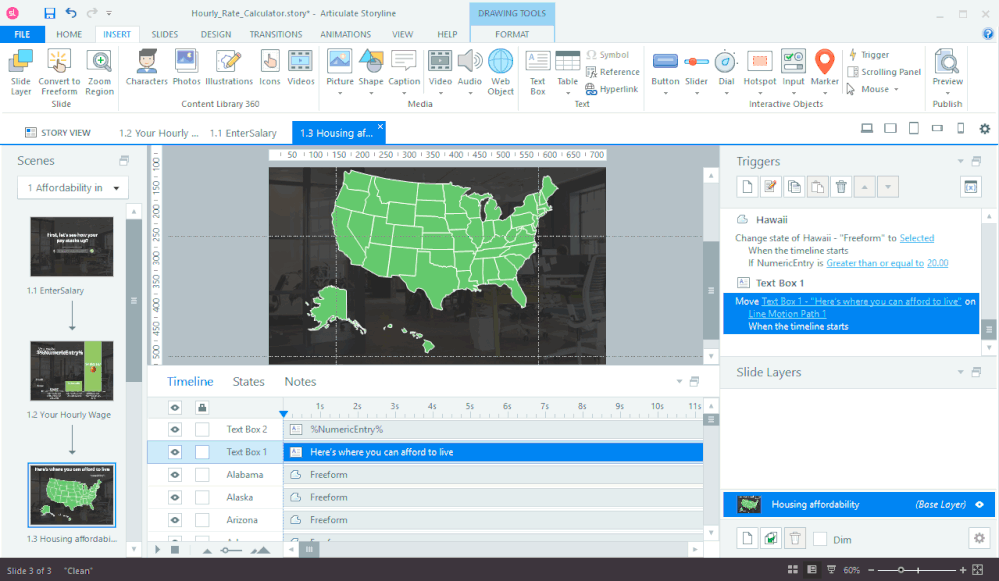Delete the selected trigger with the trash icon
The image size is (999, 581).
tap(842, 186)
